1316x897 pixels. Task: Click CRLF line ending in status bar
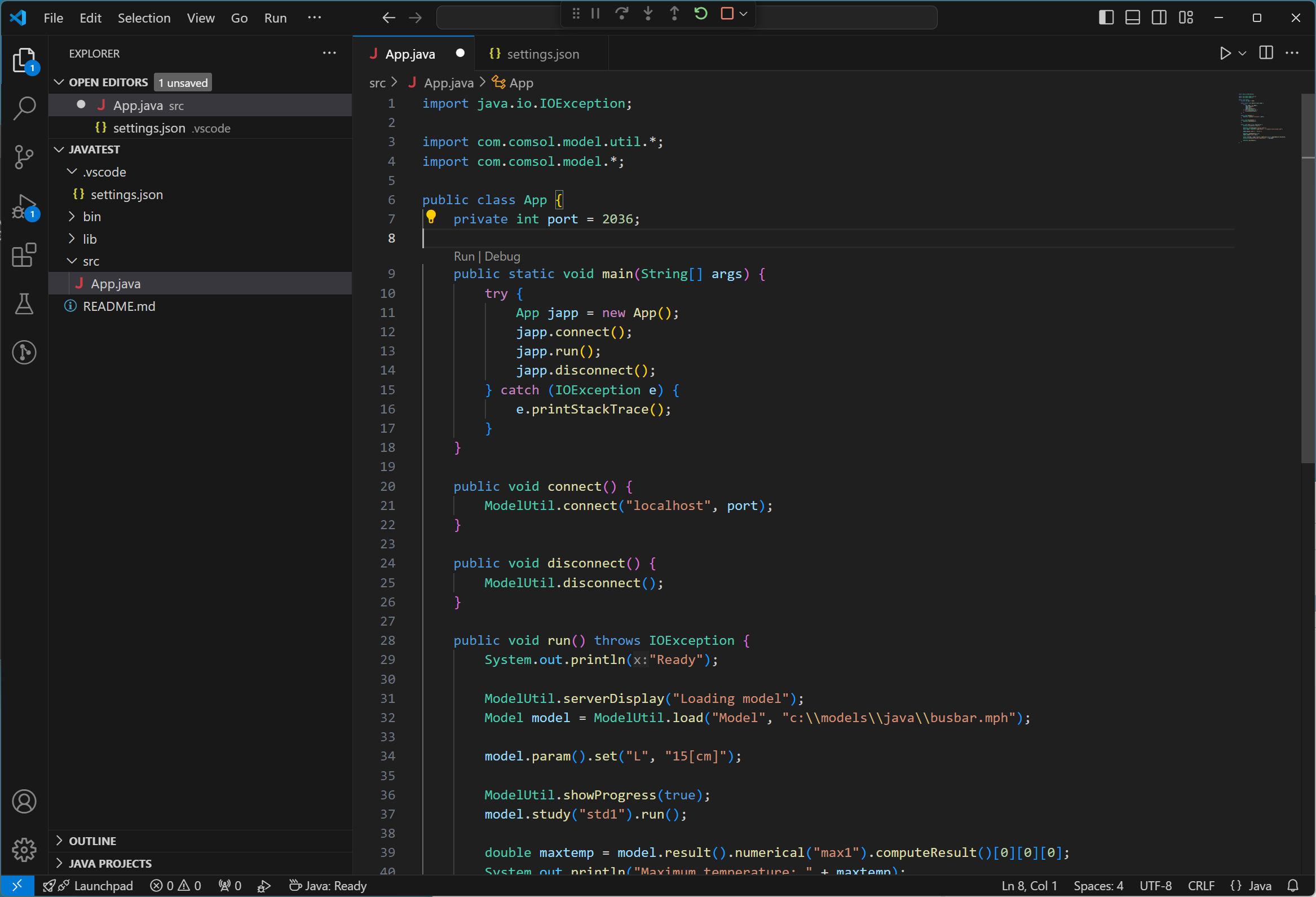click(1200, 886)
